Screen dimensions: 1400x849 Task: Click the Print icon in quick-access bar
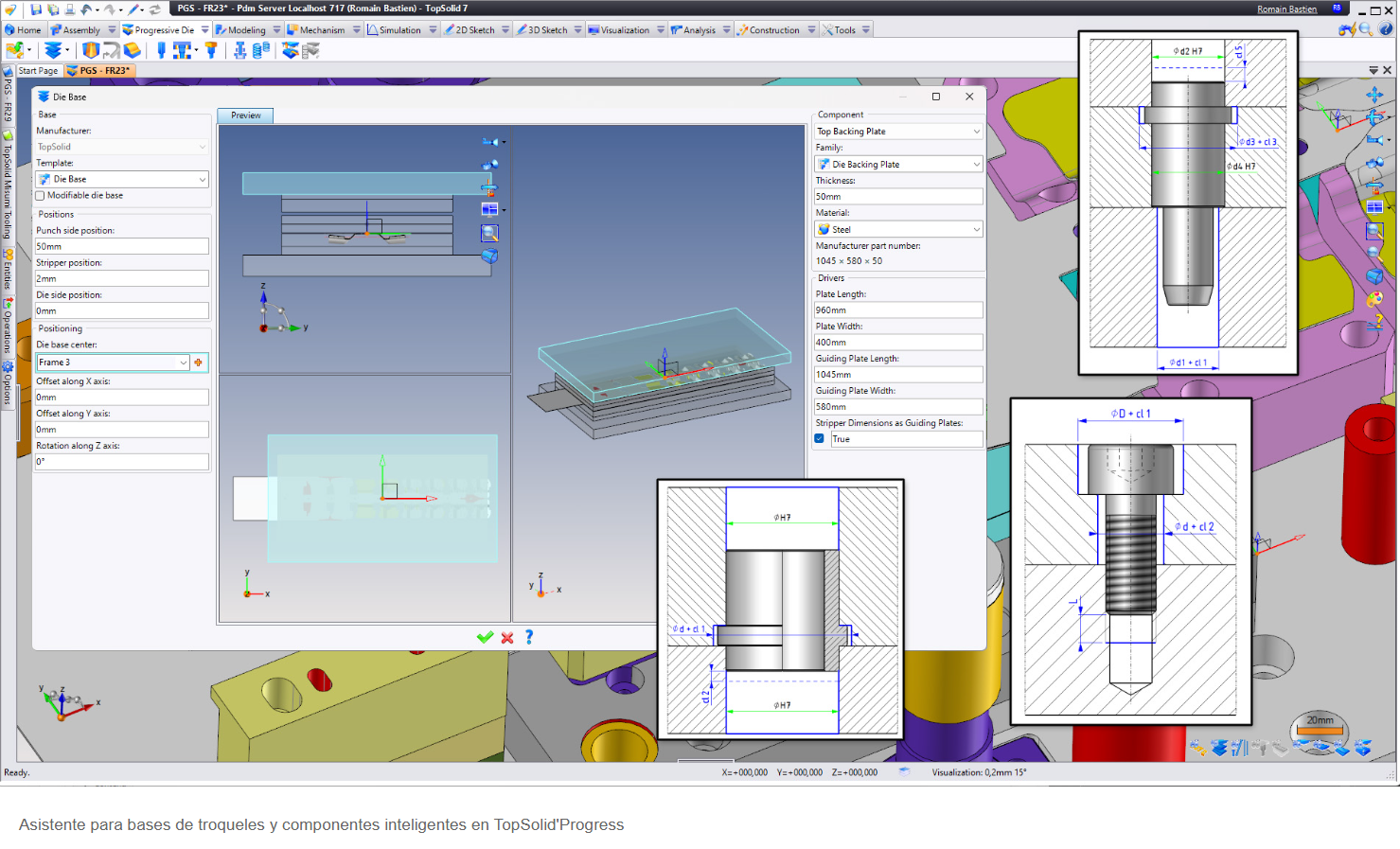point(68,9)
